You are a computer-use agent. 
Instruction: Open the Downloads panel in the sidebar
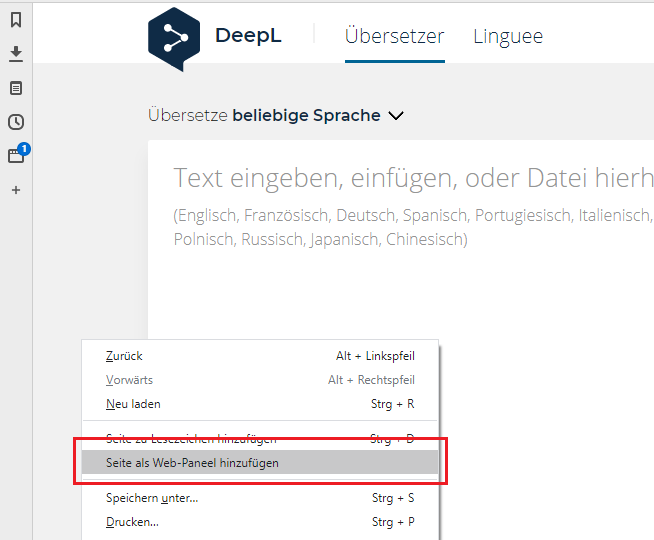pyautogui.click(x=16, y=53)
